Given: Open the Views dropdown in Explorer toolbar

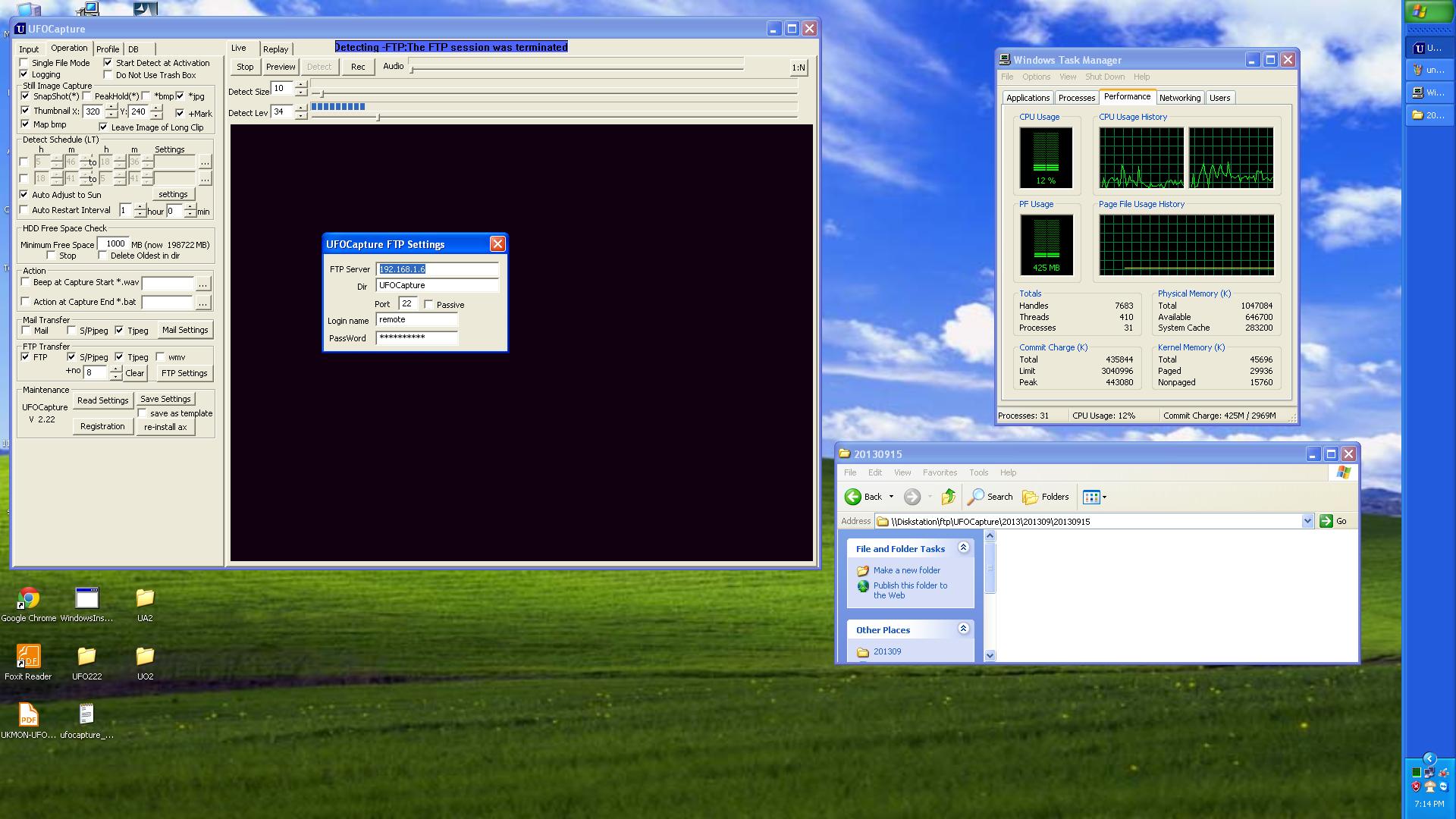Looking at the screenshot, I should 1095,497.
